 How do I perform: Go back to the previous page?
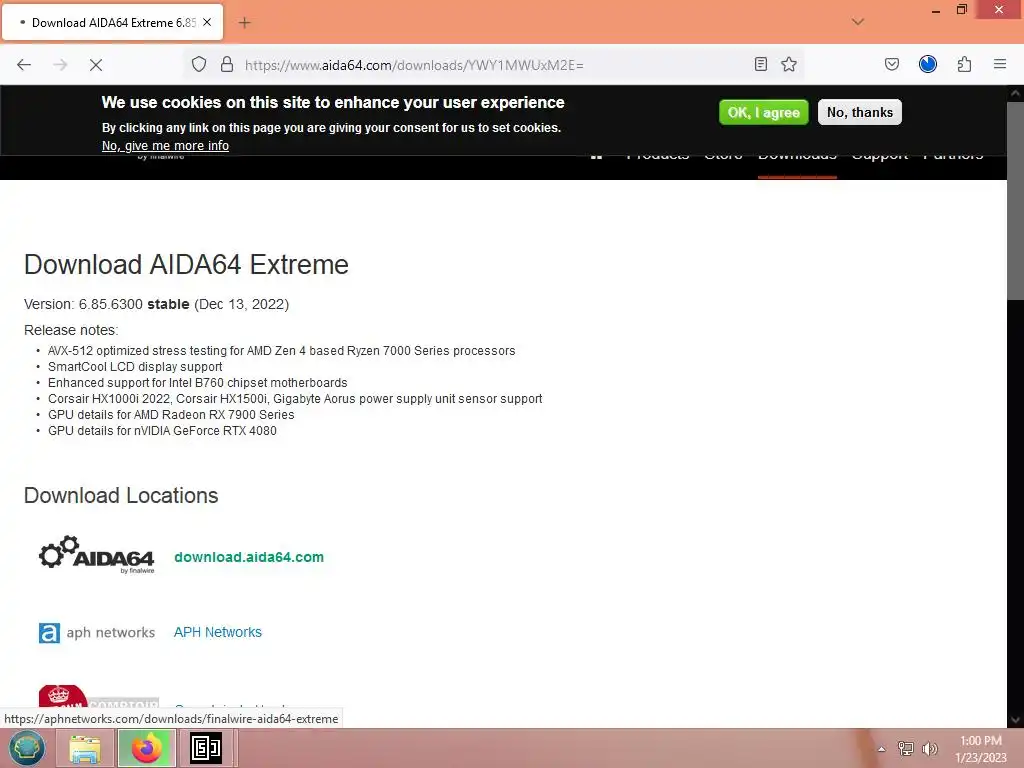24,65
